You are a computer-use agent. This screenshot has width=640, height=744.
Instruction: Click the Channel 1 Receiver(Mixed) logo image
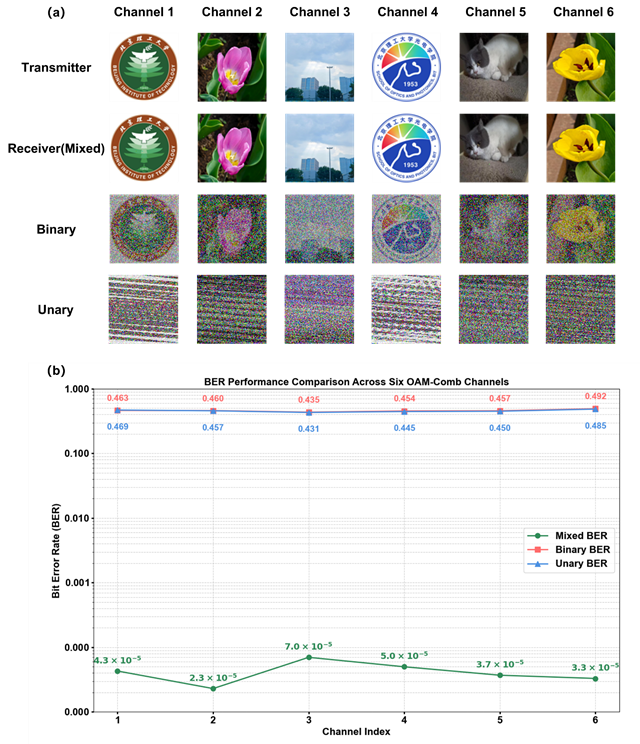tap(144, 148)
